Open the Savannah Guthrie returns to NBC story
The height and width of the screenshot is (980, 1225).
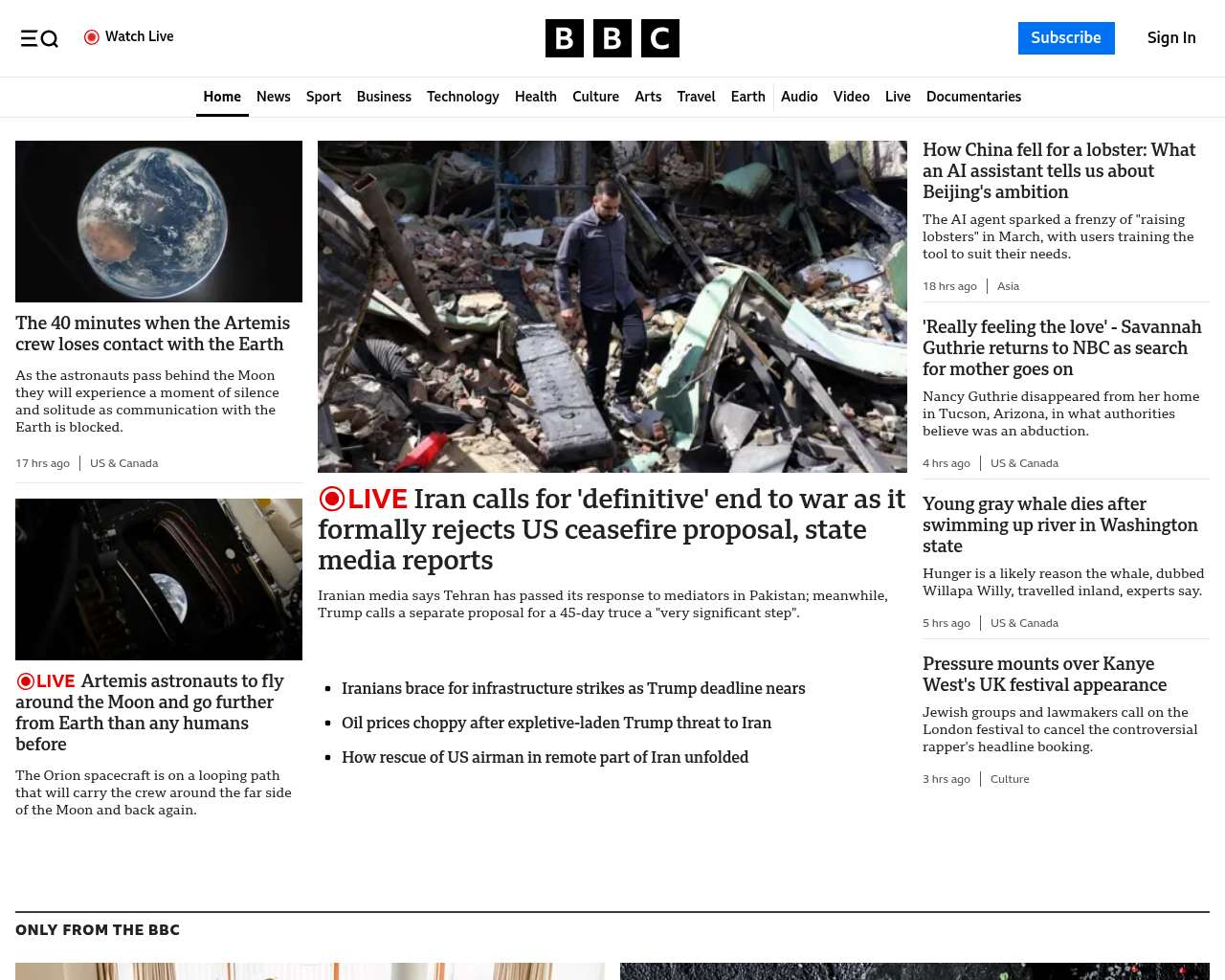tap(1061, 347)
